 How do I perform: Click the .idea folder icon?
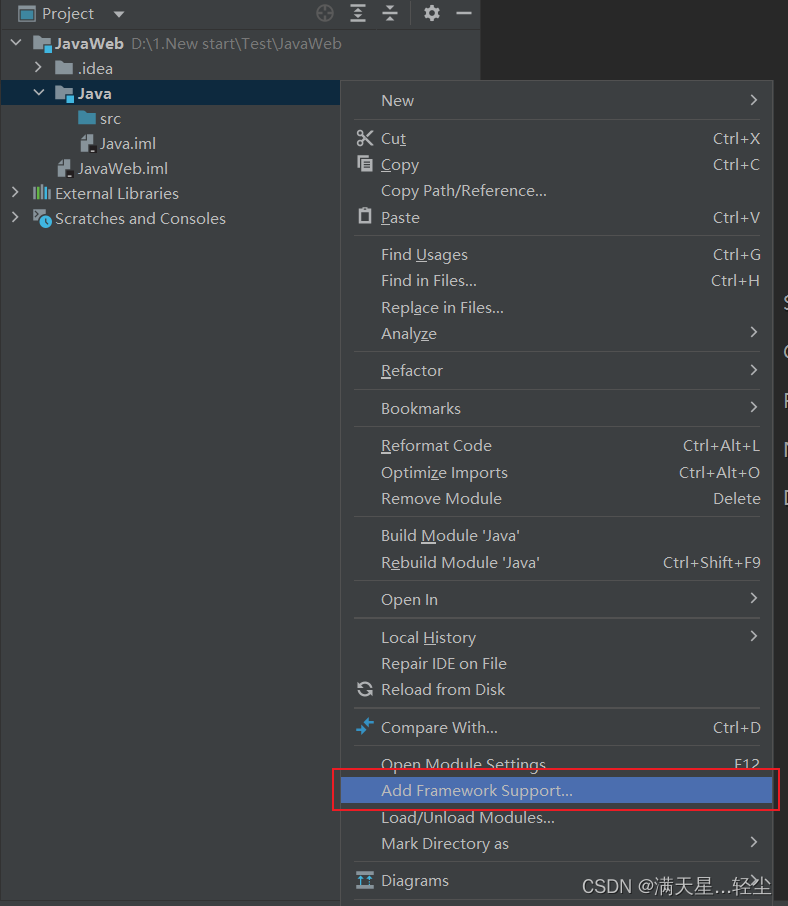click(64, 68)
